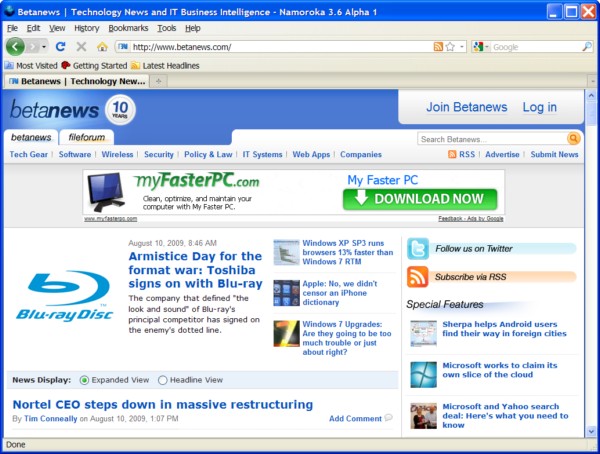Click the search magnifier icon in toolbar

pyautogui.click(x=587, y=47)
